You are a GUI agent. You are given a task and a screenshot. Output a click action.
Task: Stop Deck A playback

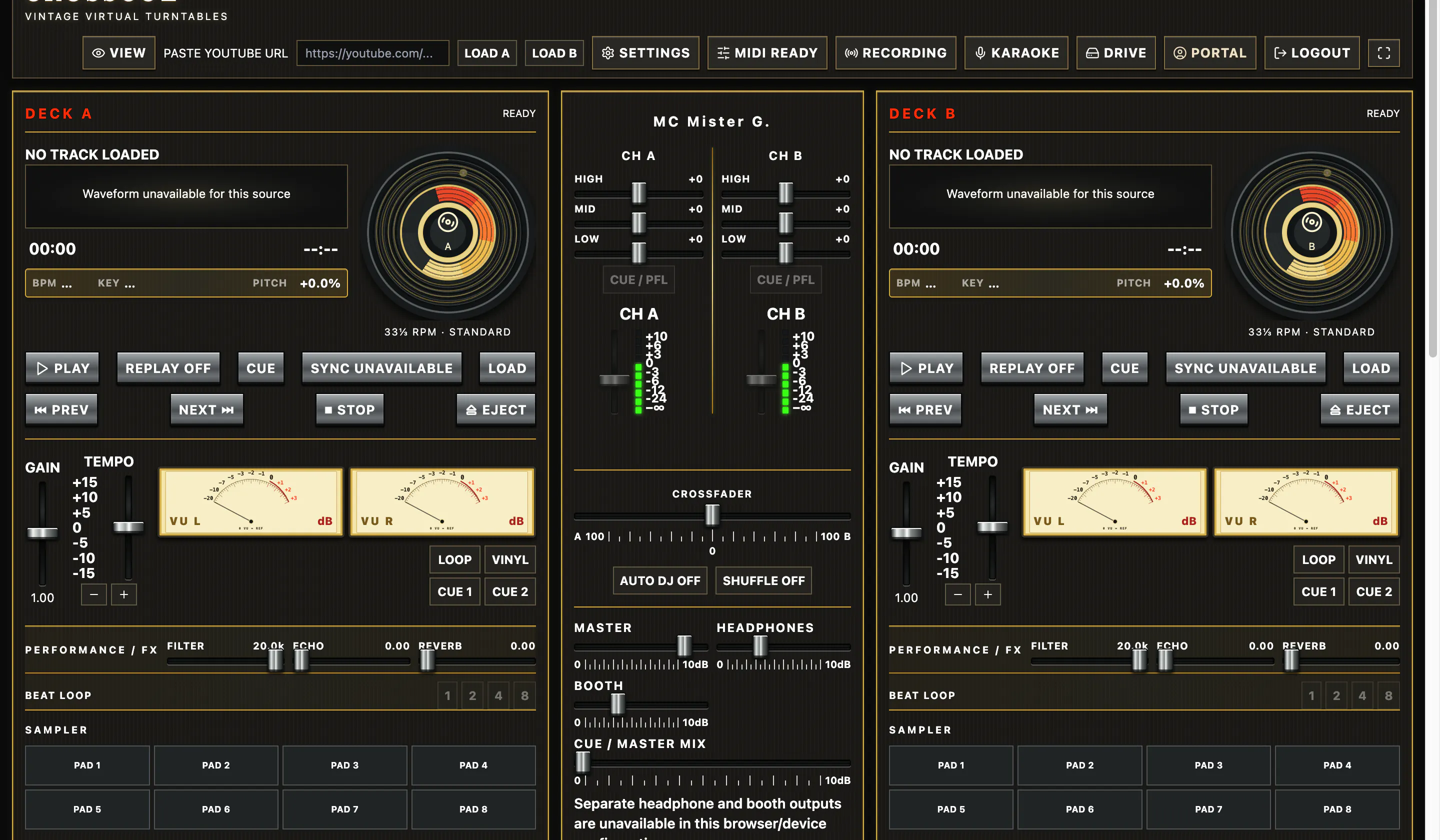click(x=349, y=409)
